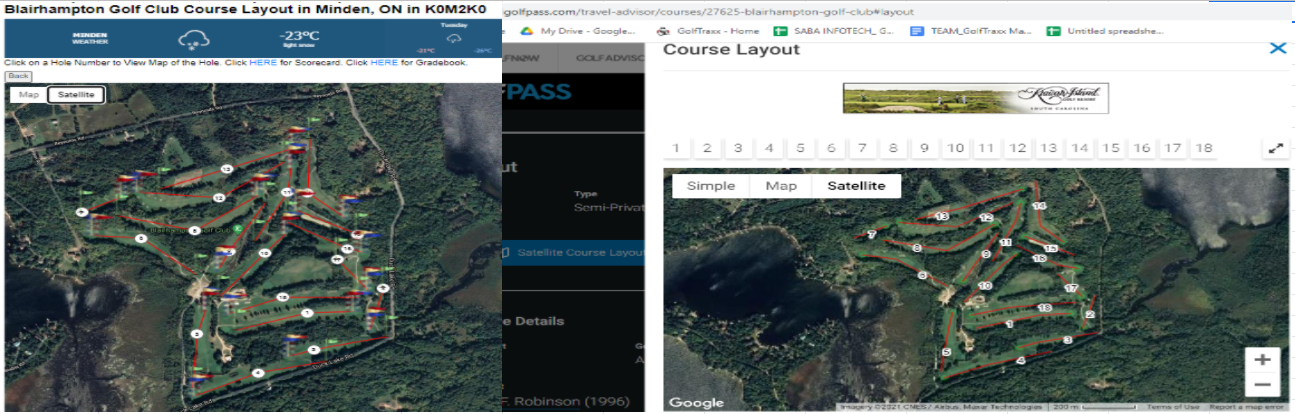Click the light snow weather cloud icon

pos(193,40)
